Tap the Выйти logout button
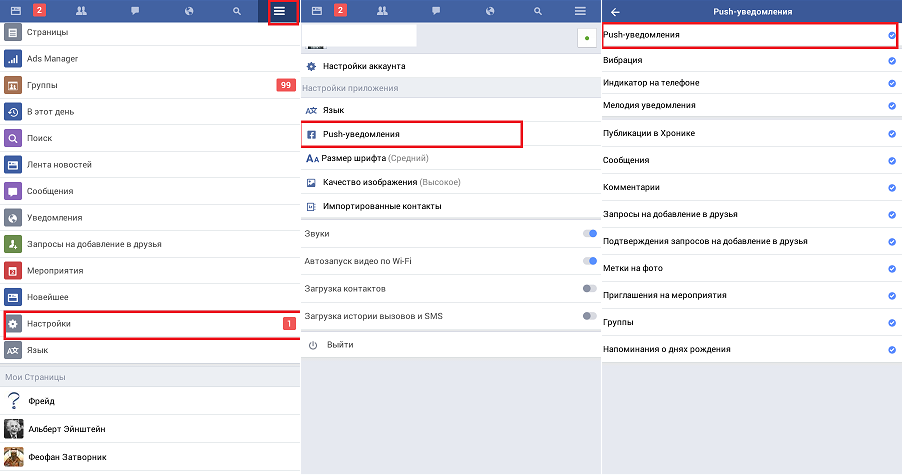Screen dimensions: 903x475 click(340, 345)
